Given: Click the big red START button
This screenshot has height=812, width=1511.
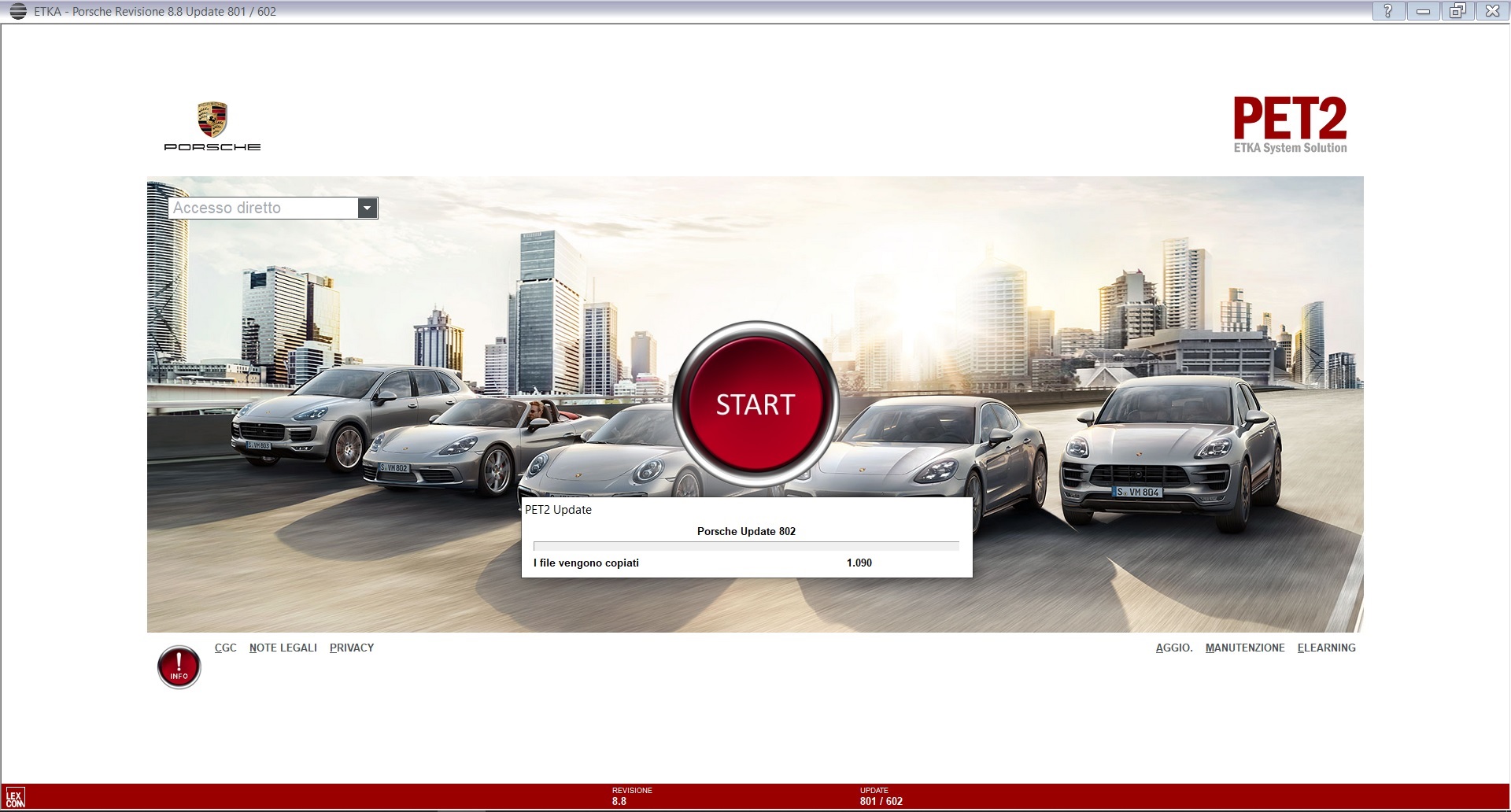Looking at the screenshot, I should pyautogui.click(x=755, y=404).
